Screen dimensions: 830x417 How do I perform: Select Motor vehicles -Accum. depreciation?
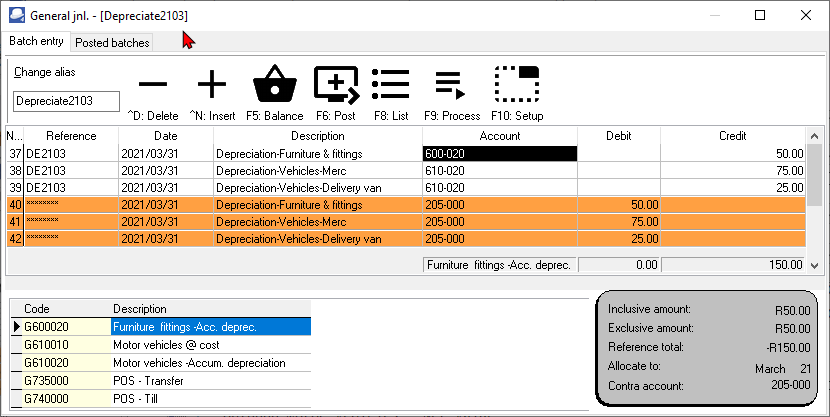211,363
